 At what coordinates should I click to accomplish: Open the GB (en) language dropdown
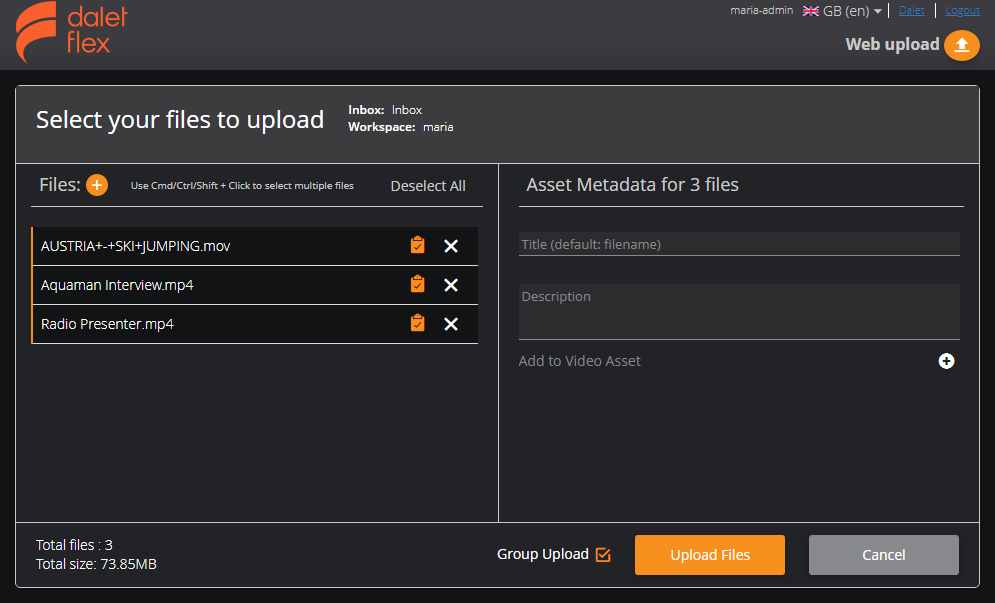click(841, 10)
